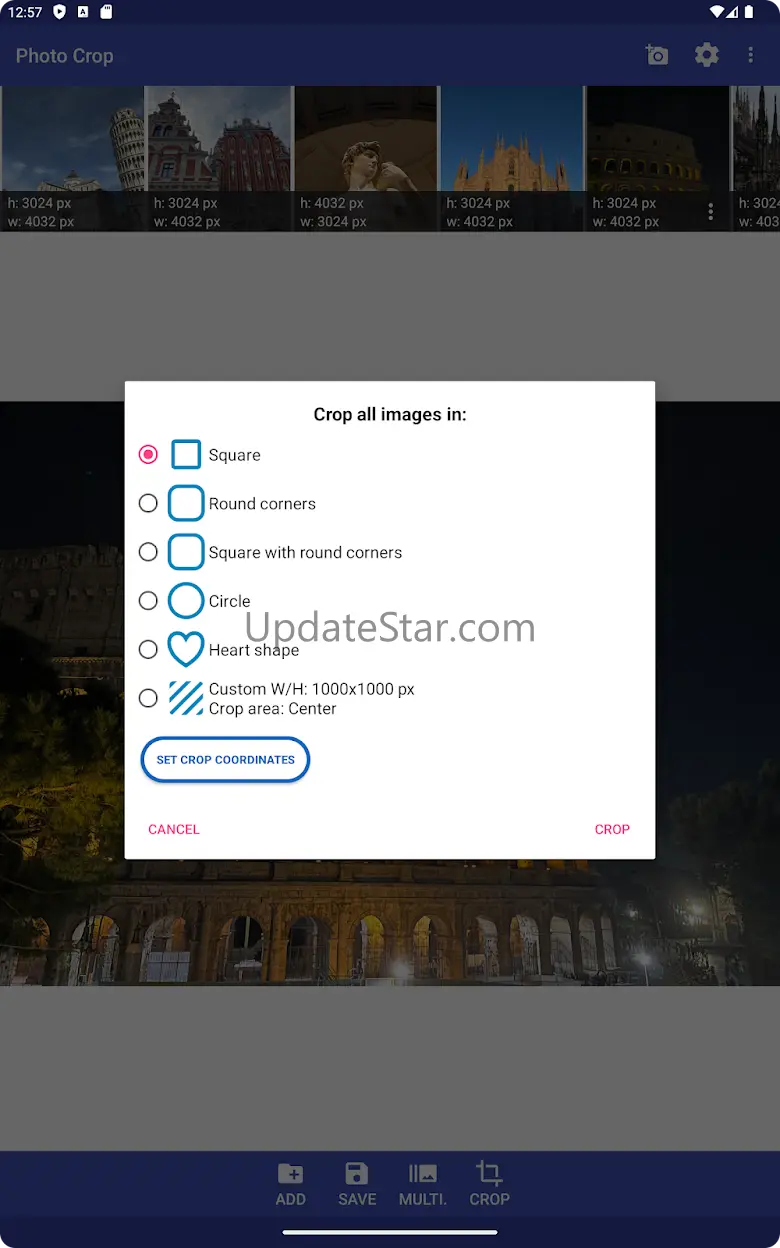Select the Leaning Tower of Pisa thumbnail

click(72, 159)
